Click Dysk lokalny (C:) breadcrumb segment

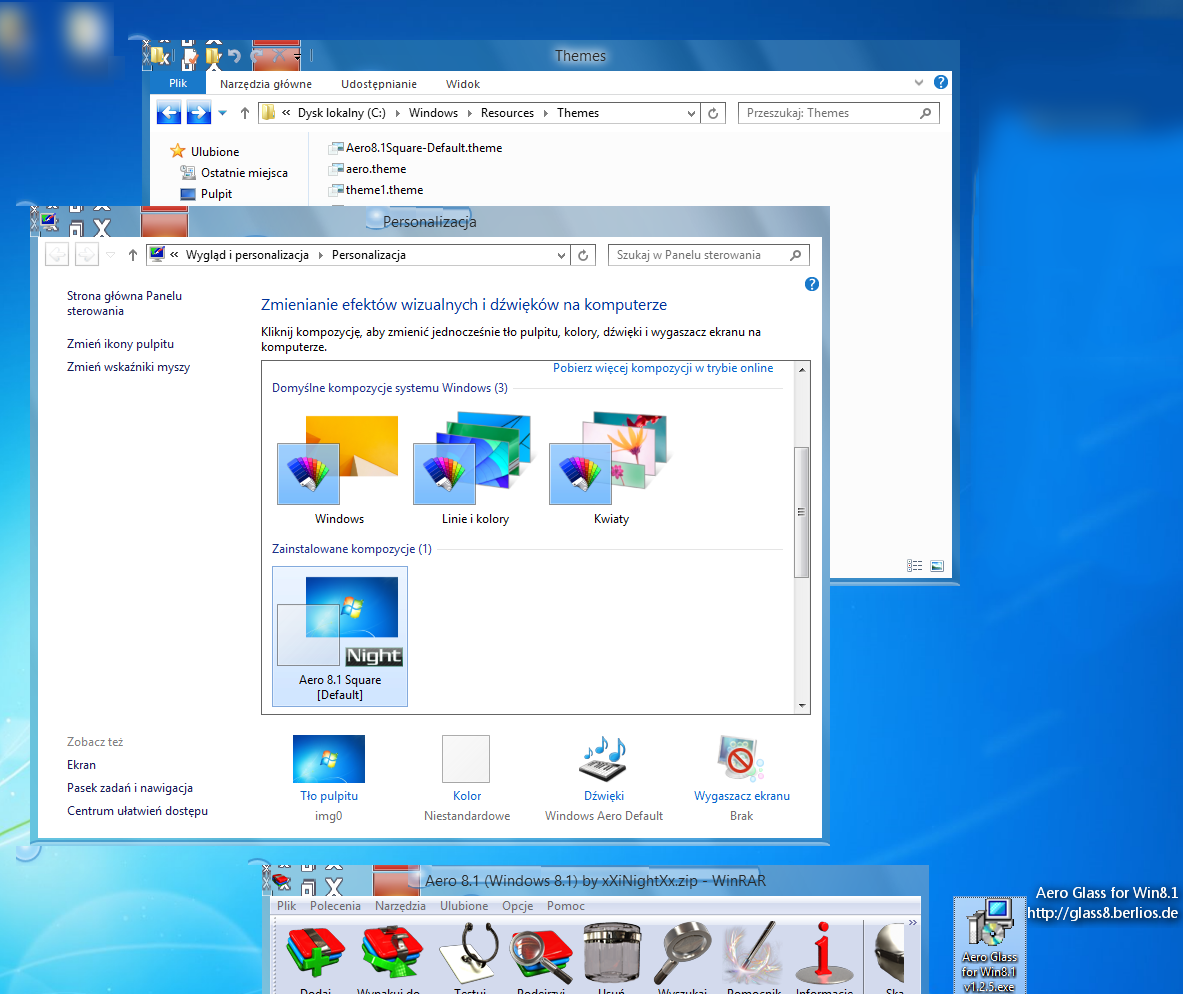tap(341, 113)
